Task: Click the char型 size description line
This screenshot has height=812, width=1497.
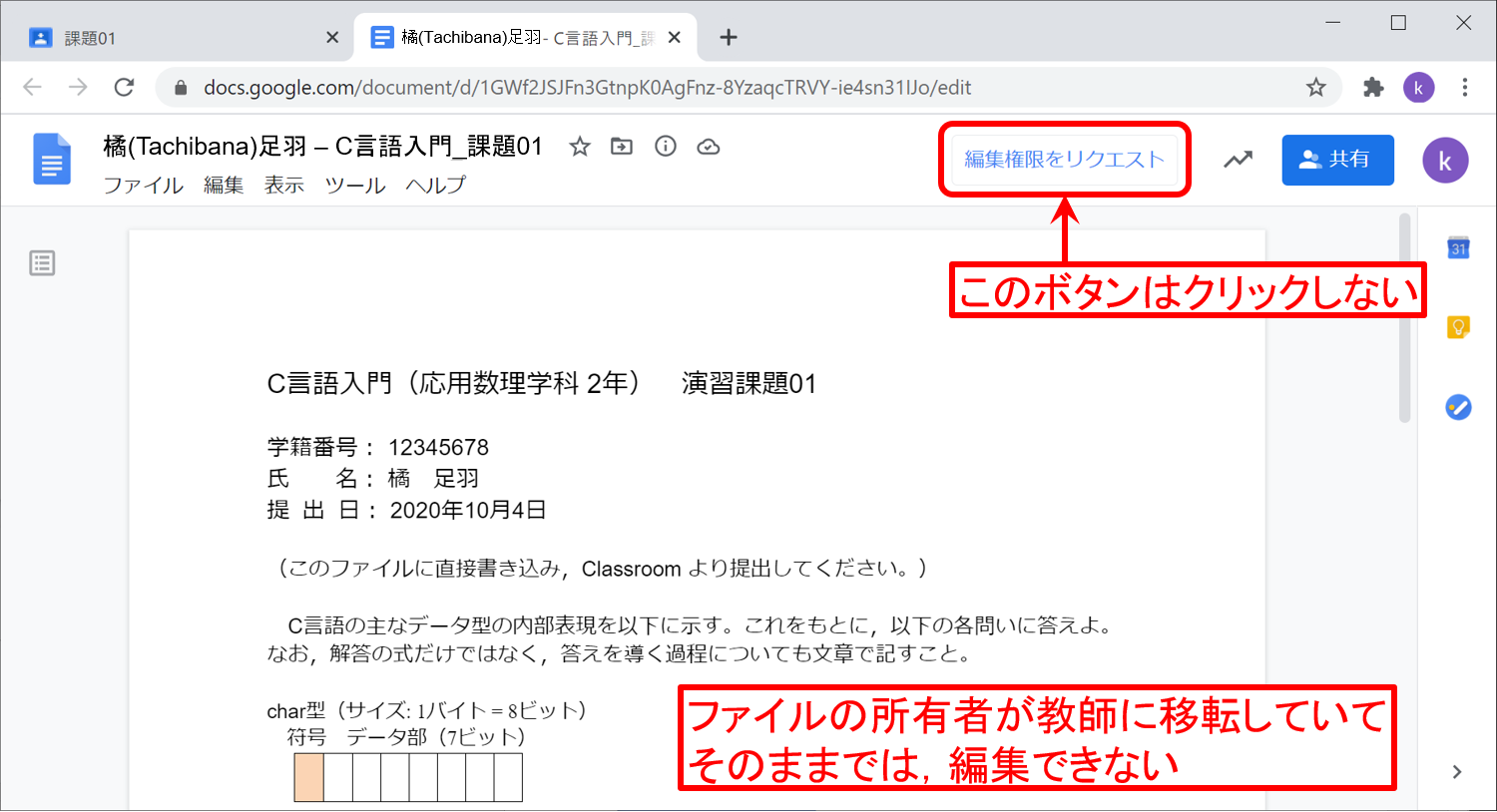Action: 430,711
